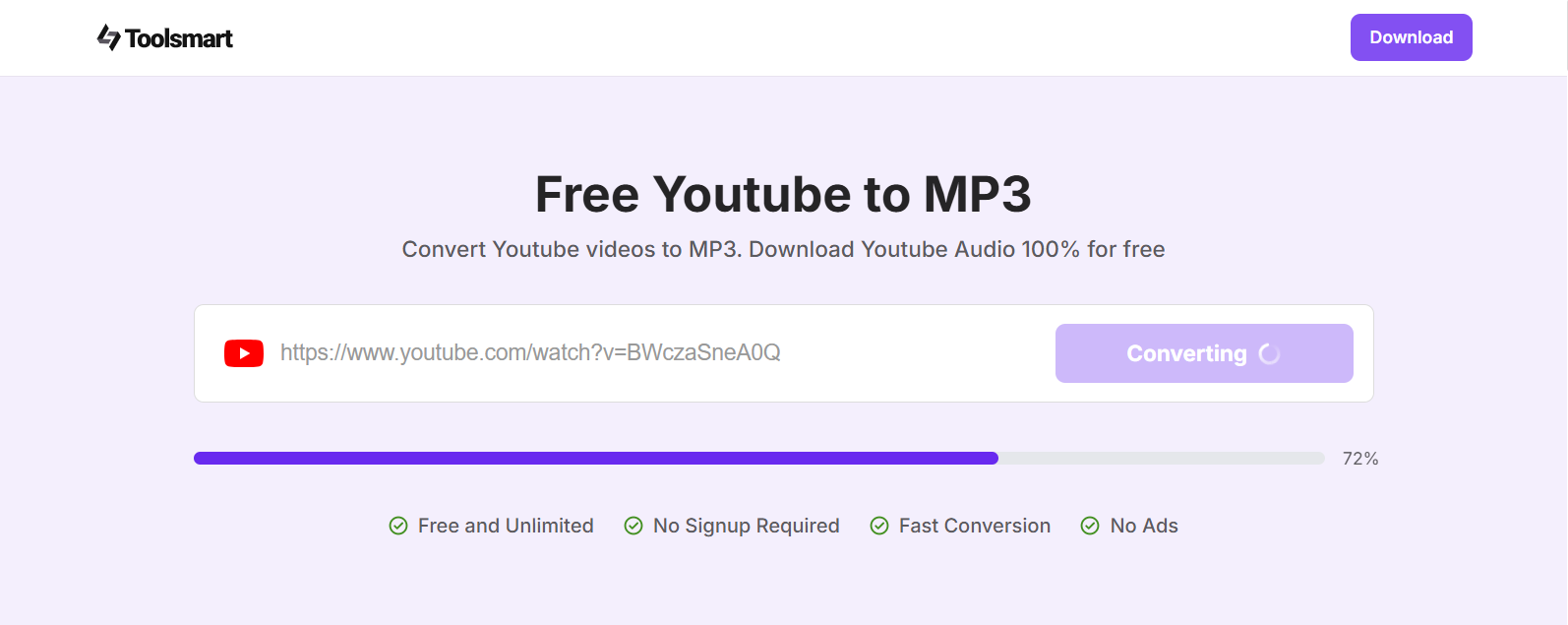Click the Converting button
The height and width of the screenshot is (625, 1568).
1185,353
